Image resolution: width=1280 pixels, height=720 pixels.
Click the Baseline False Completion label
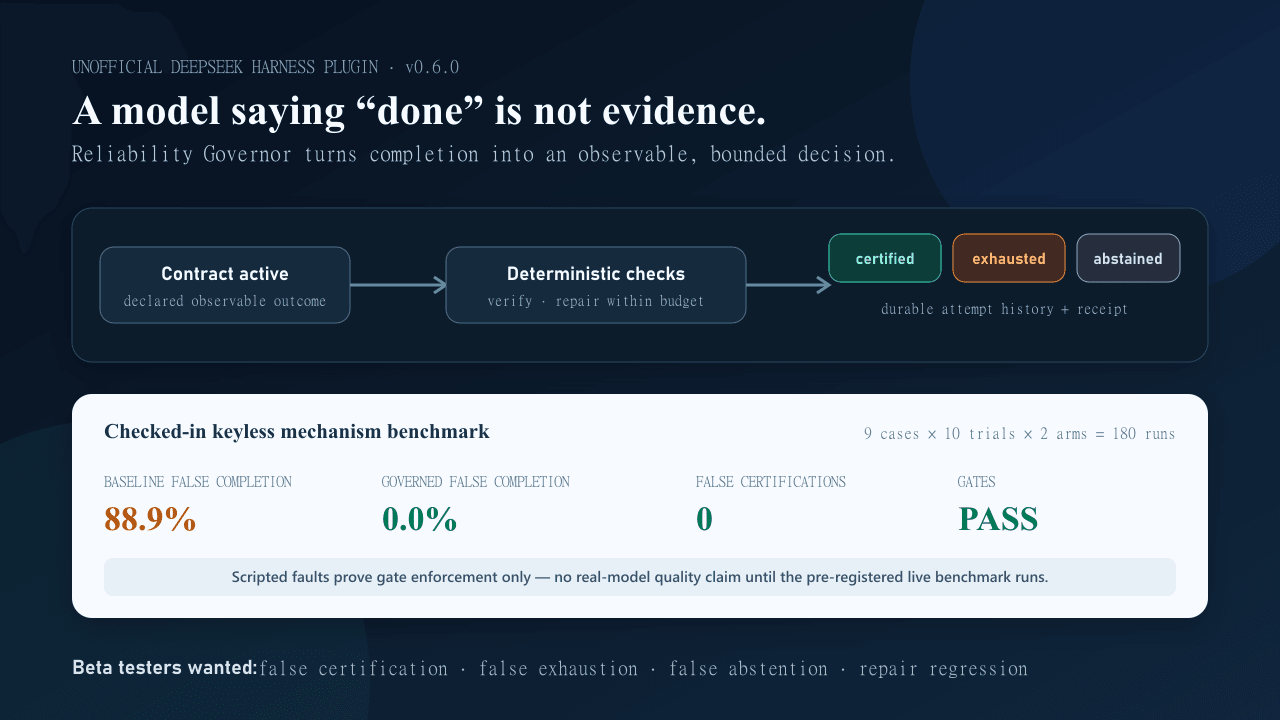click(x=198, y=482)
